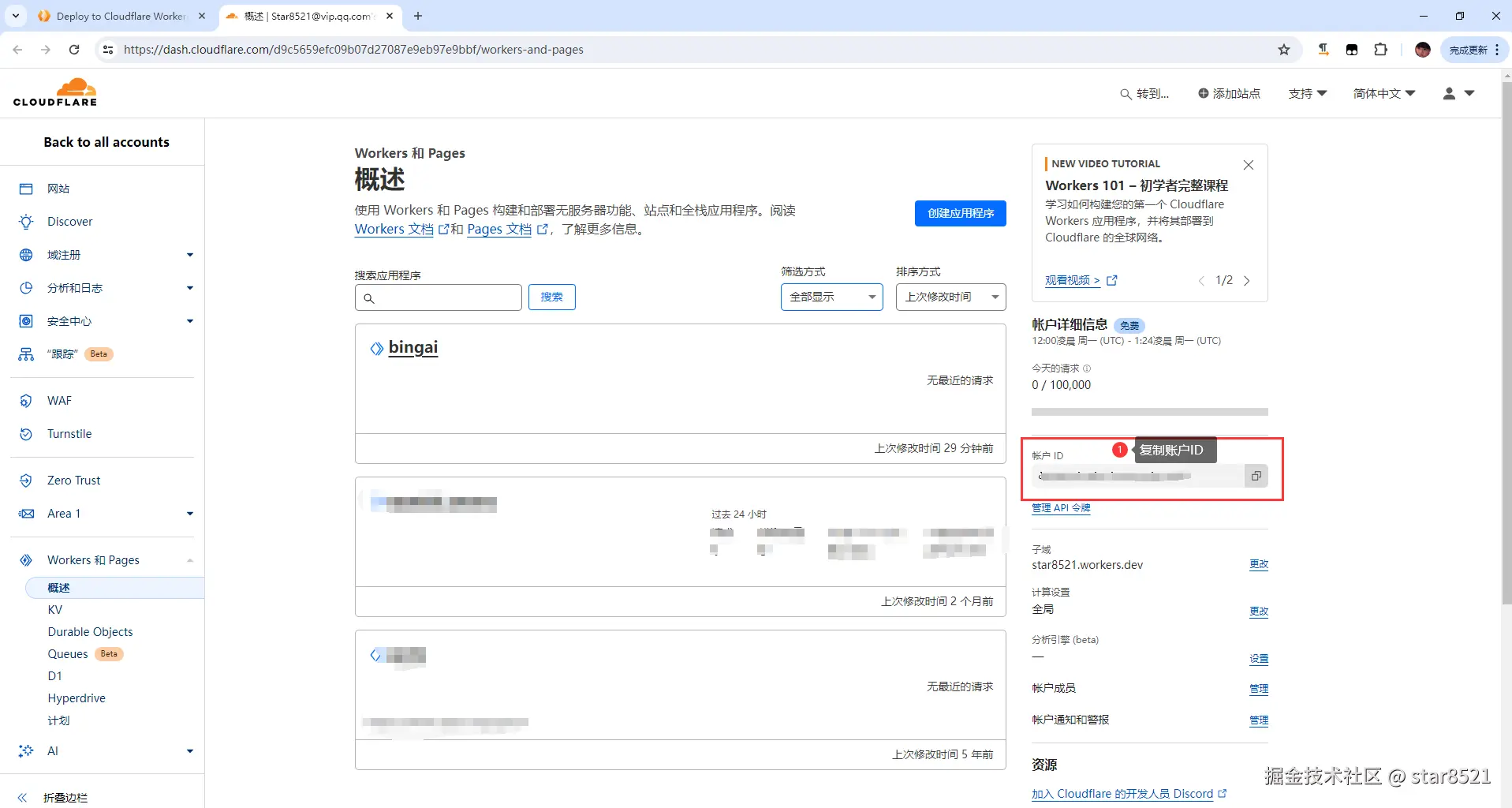1512x808 pixels.
Task: Open the Pages 文档 link
Action: 507,230
